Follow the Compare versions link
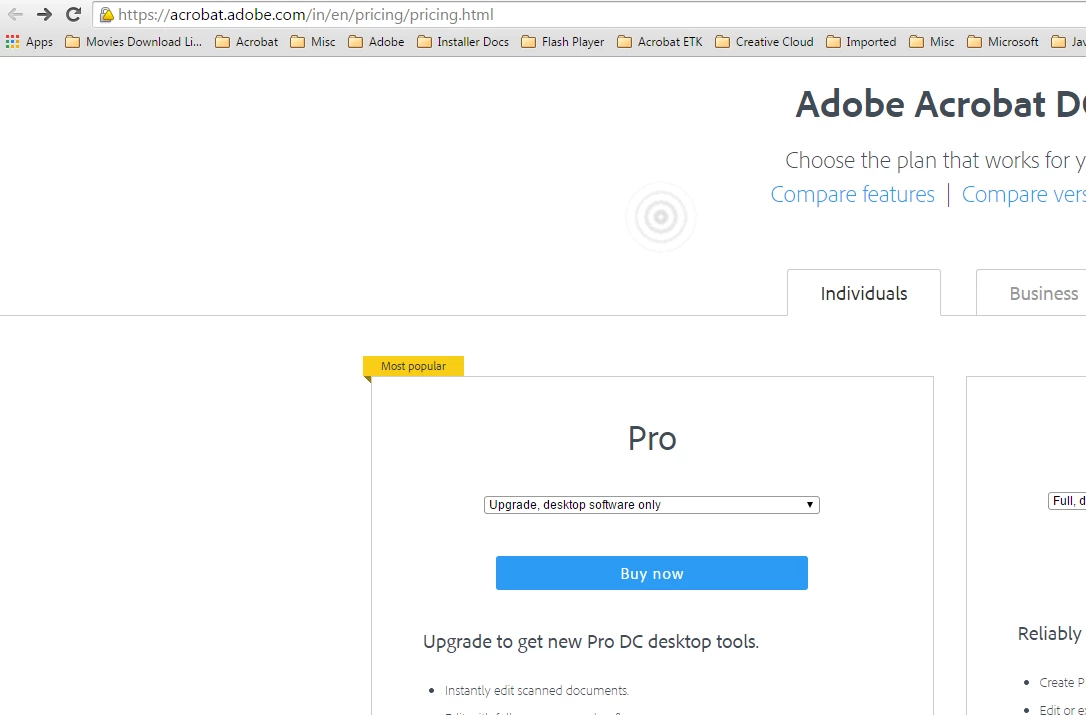The image size is (1086, 715). (1024, 195)
